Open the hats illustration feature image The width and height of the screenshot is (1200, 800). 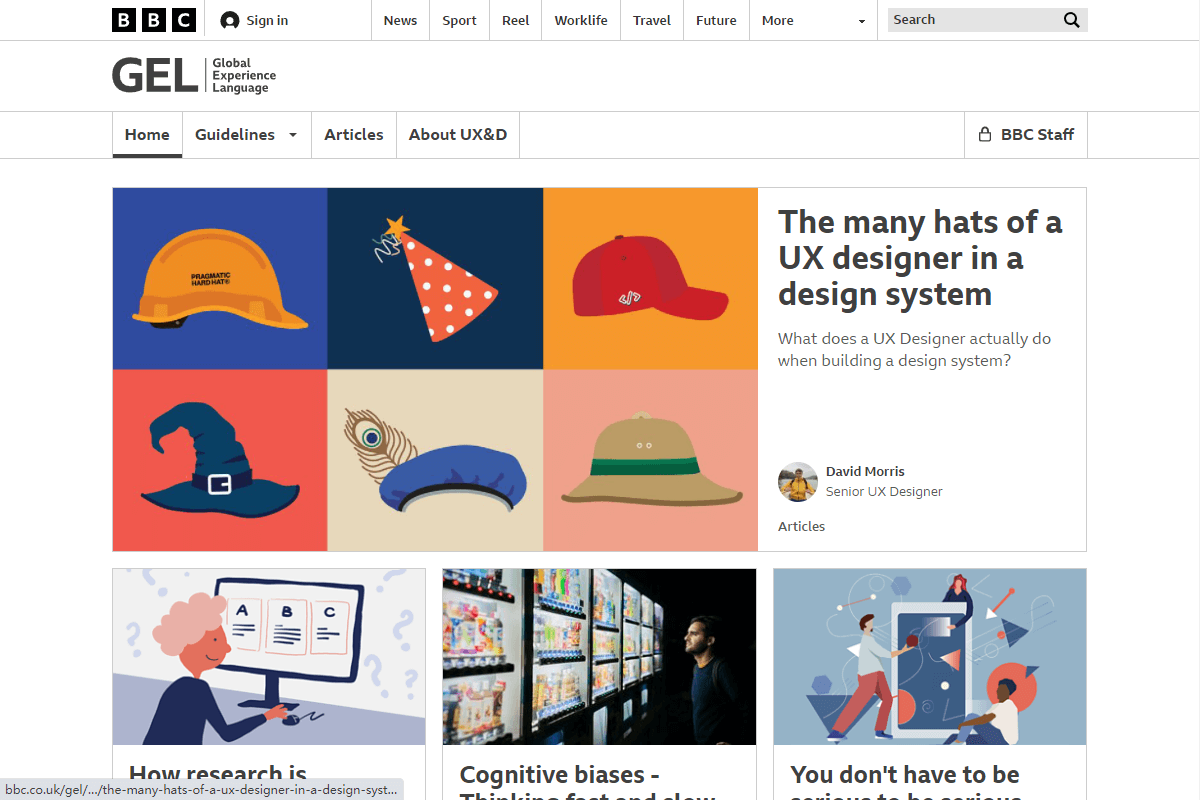point(435,369)
